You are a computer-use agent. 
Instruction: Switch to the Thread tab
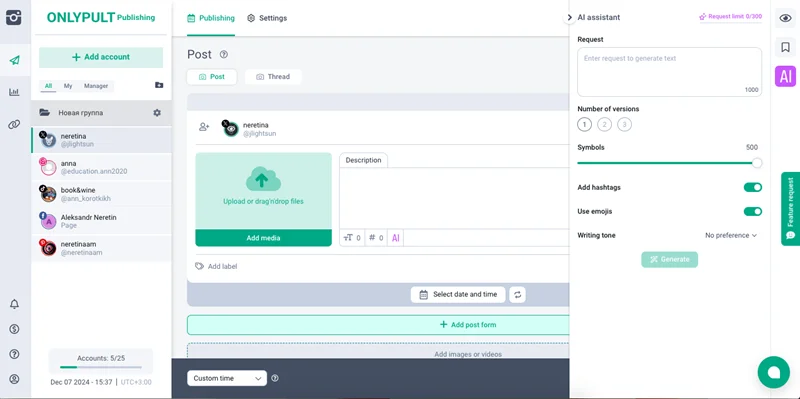(273, 77)
